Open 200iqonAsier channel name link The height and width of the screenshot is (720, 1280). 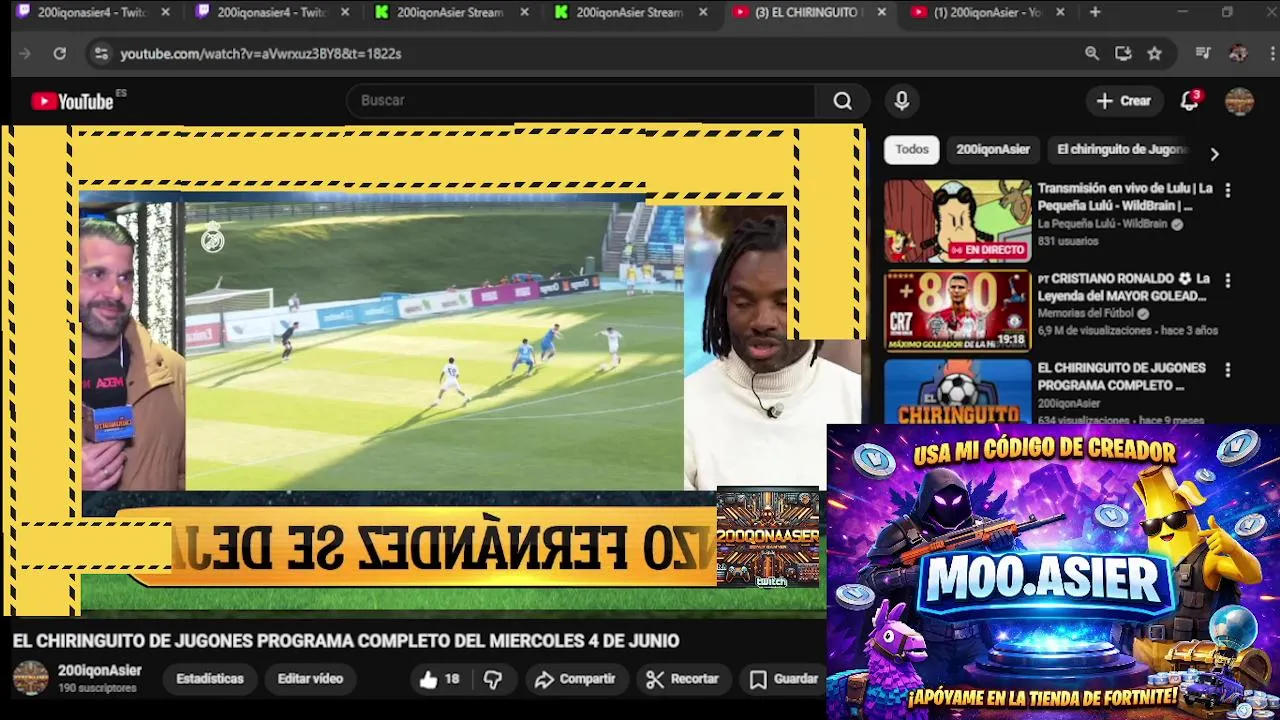pyautogui.click(x=99, y=670)
